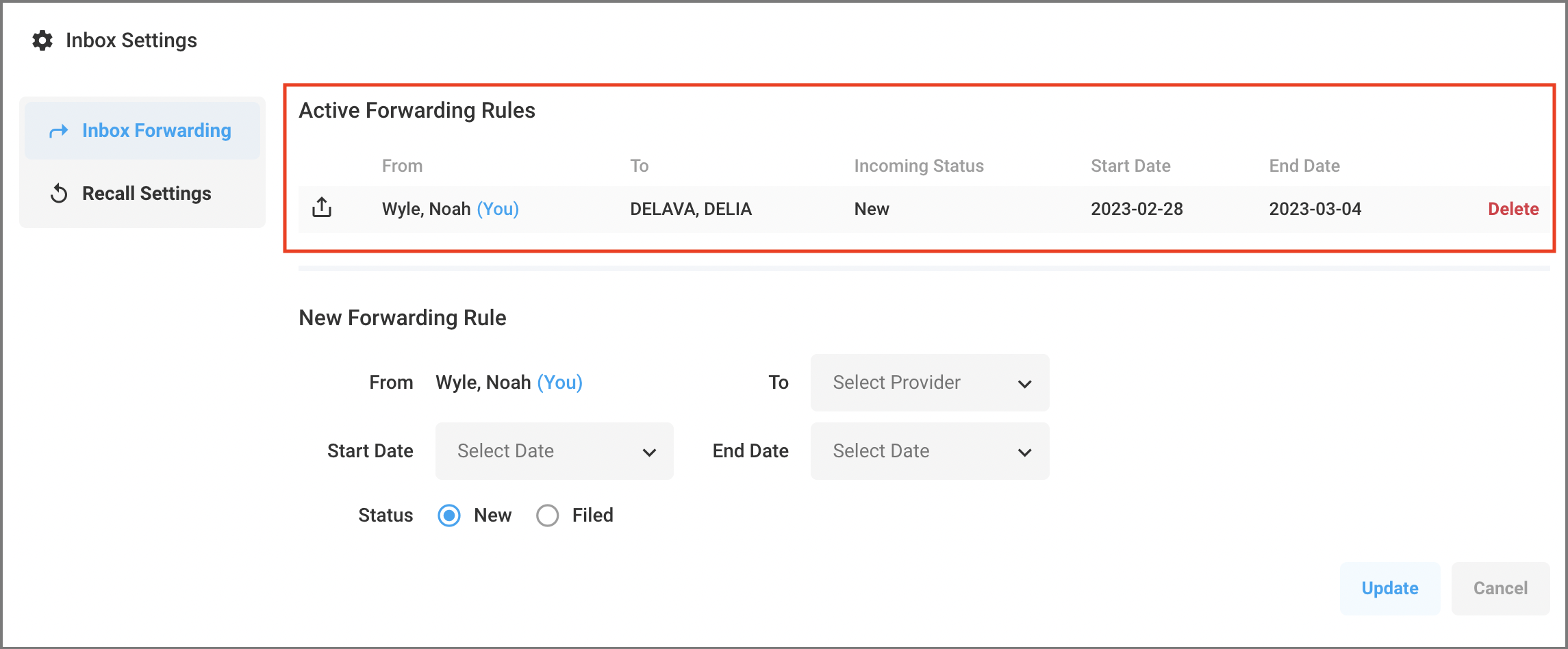
Task: Click the circular recall arrow icon
Action: click(59, 194)
